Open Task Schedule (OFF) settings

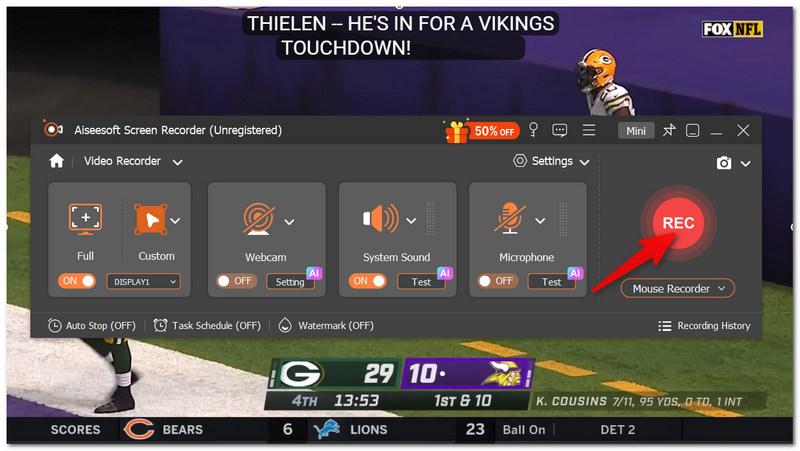(207, 325)
